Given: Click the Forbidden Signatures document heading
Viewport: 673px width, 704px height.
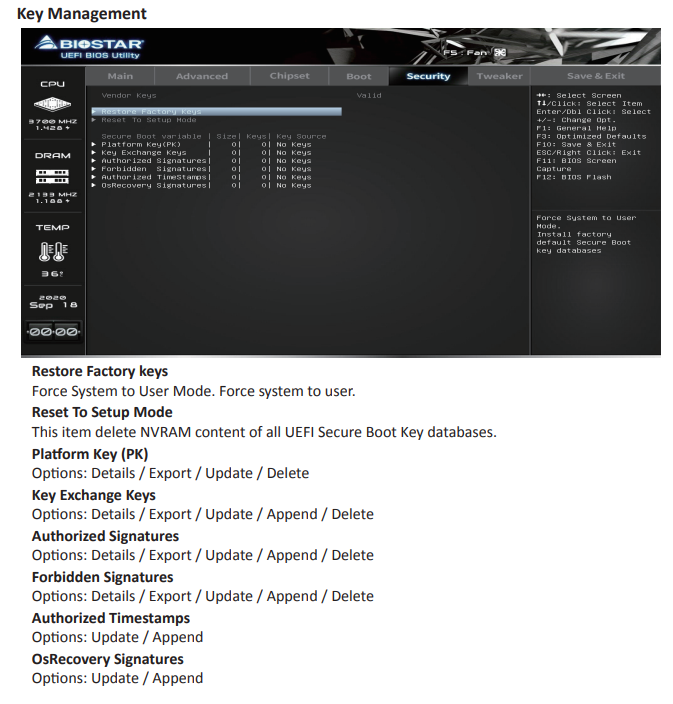Looking at the screenshot, I should pyautogui.click(x=102, y=577).
